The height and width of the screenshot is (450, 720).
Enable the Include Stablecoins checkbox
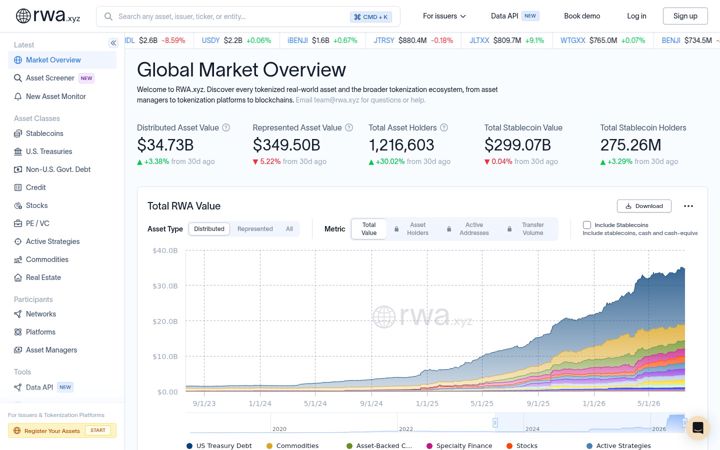pyautogui.click(x=587, y=225)
